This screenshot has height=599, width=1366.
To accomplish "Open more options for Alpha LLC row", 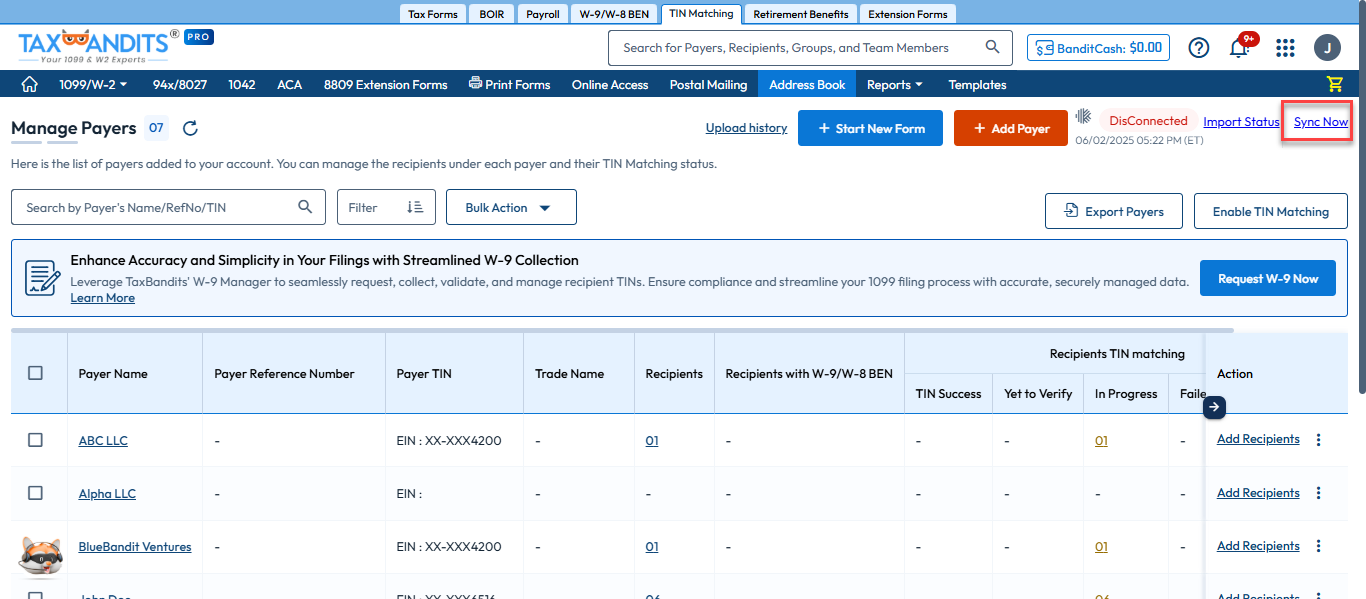I will point(1318,493).
